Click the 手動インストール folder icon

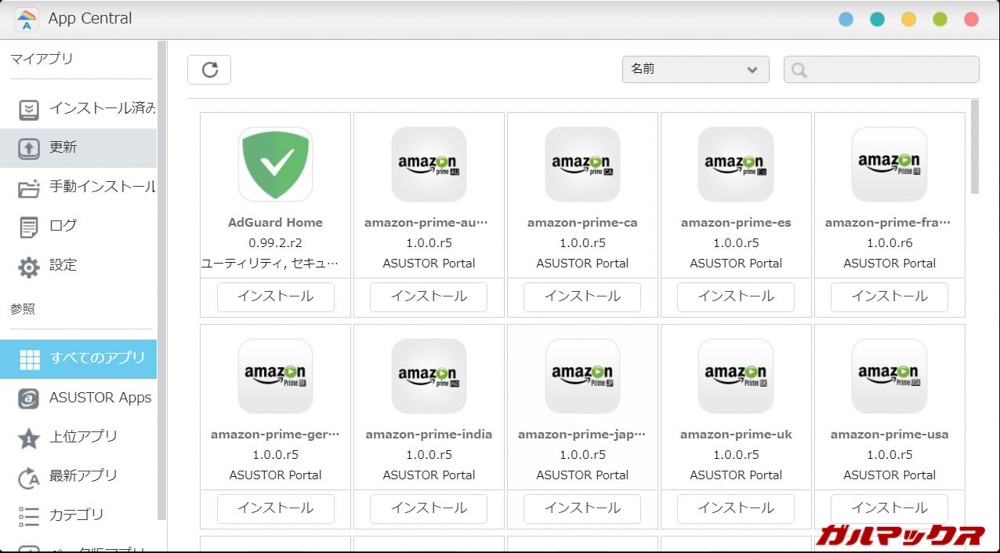pyautogui.click(x=29, y=187)
